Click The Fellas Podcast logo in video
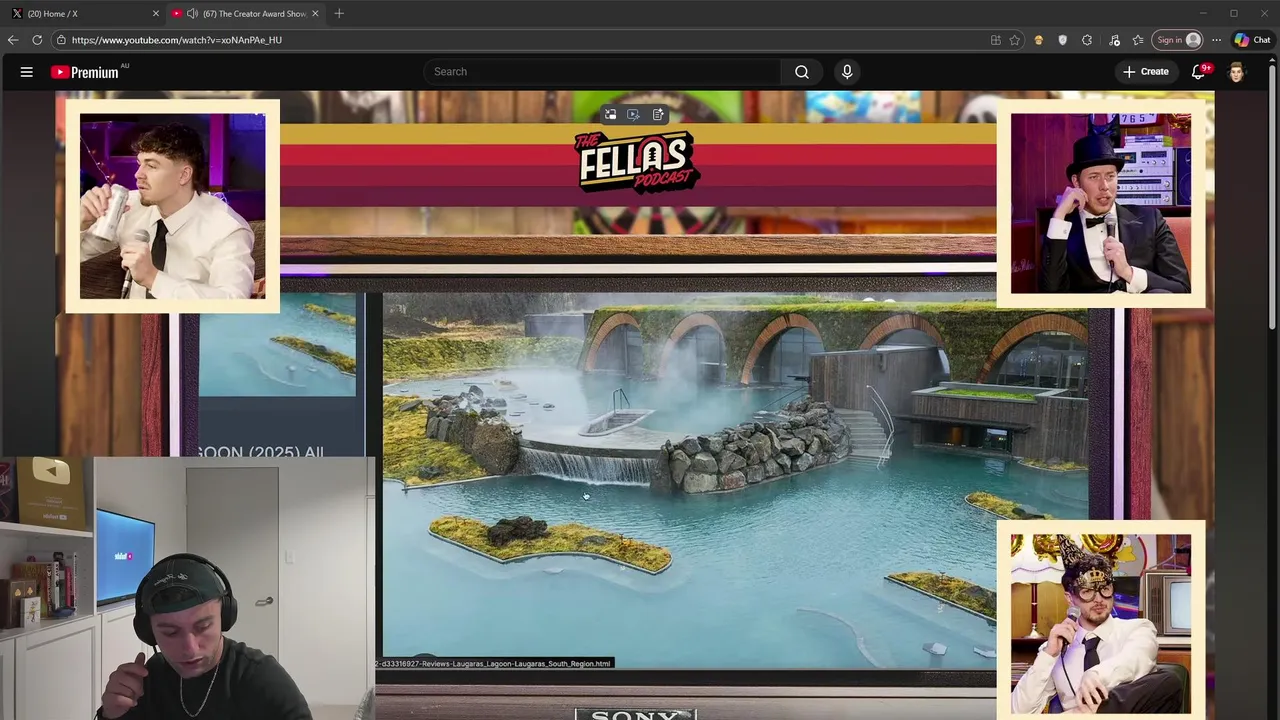1280x720 pixels. pyautogui.click(x=637, y=162)
